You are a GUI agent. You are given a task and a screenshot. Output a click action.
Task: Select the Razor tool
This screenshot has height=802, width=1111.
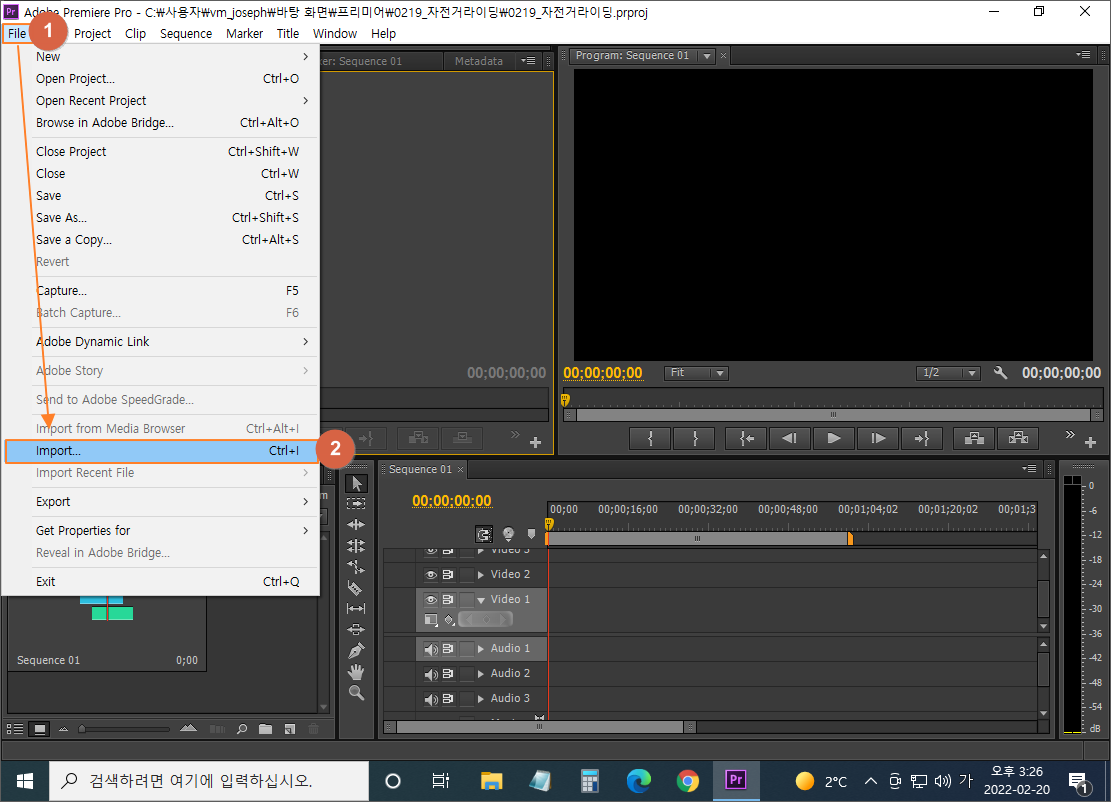click(356, 587)
